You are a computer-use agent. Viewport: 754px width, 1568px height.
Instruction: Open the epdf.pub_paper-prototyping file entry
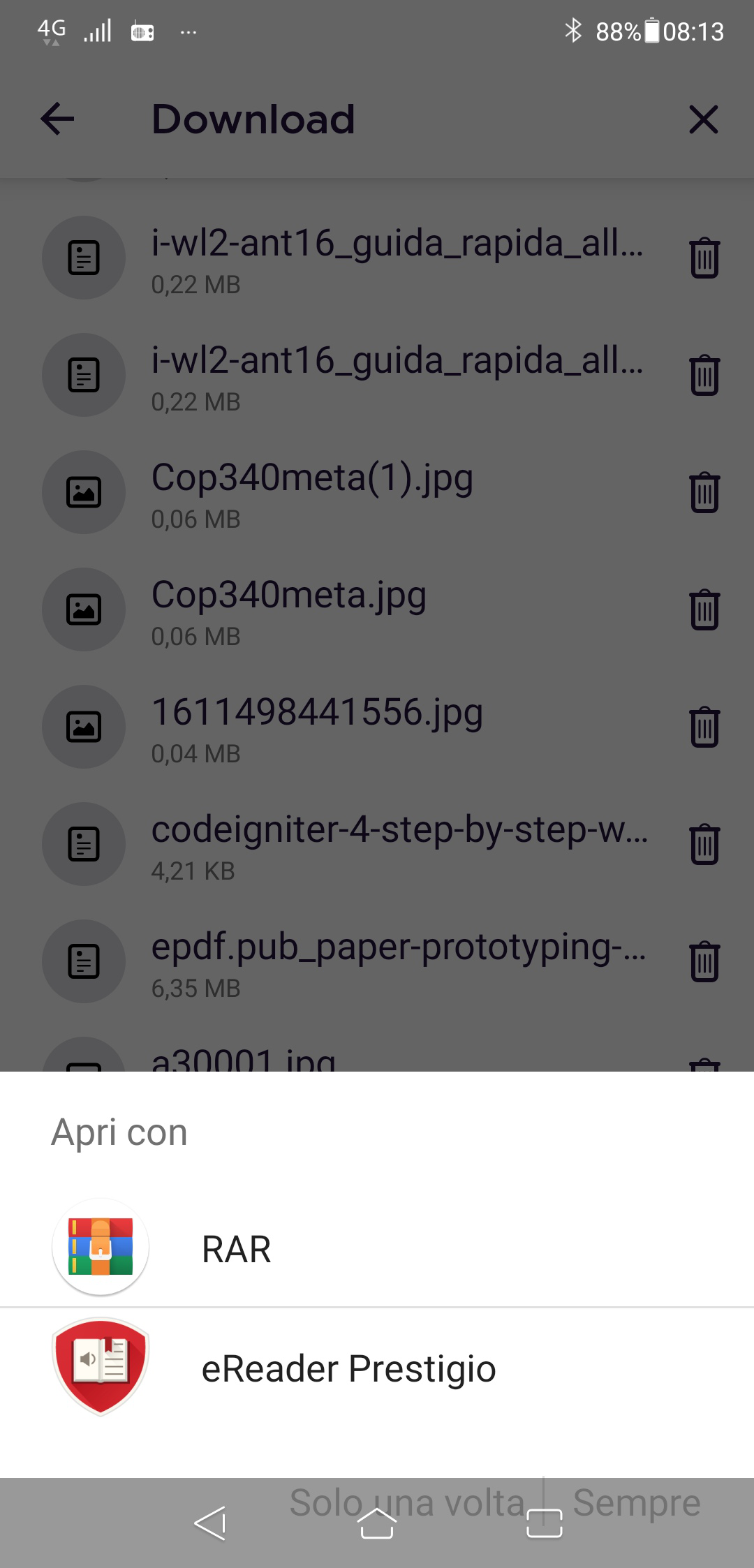click(398, 948)
